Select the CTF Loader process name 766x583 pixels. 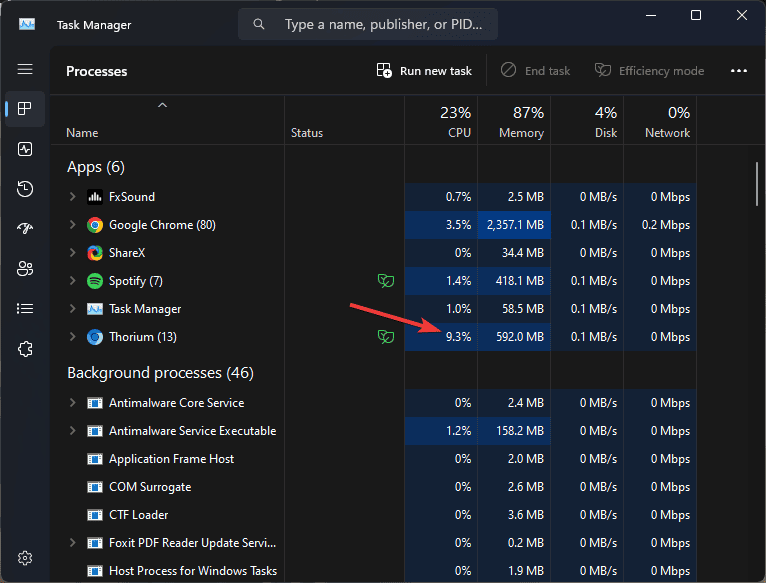(138, 515)
